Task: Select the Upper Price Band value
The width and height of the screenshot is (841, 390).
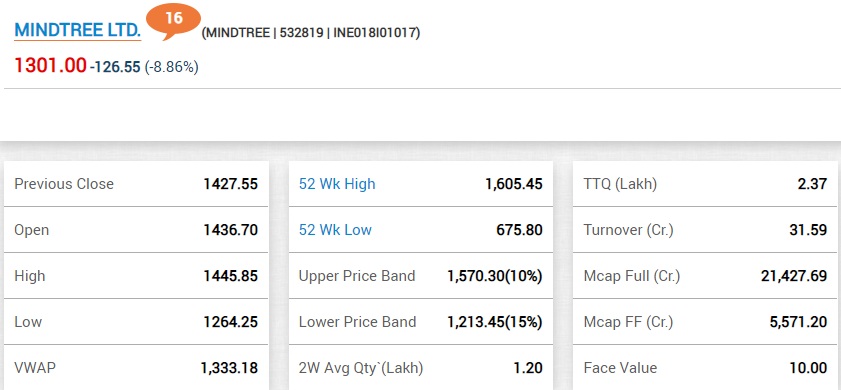Action: tap(495, 276)
